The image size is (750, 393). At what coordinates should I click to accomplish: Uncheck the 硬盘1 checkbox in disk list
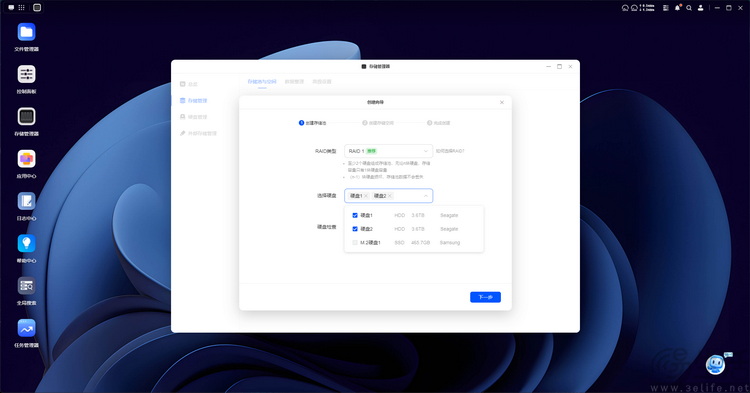coord(355,216)
